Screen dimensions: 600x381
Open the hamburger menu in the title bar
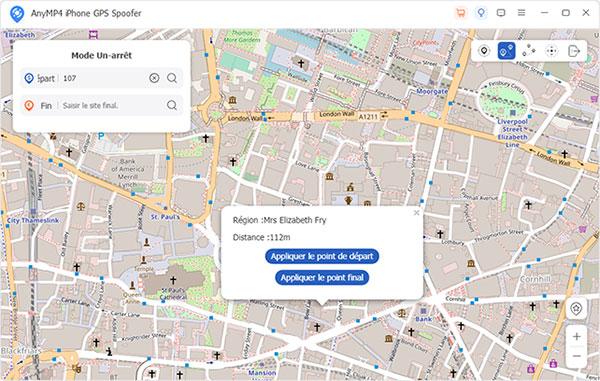coord(521,13)
